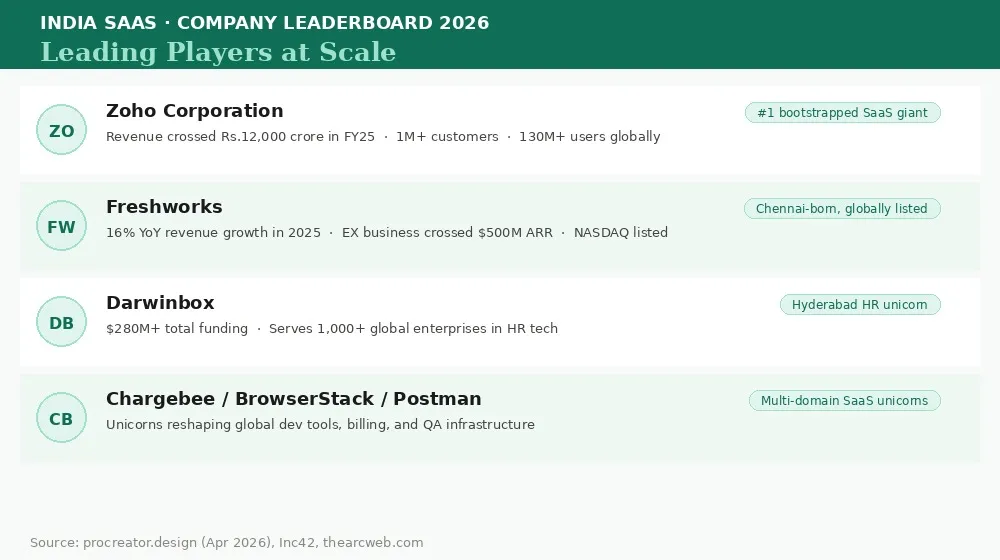Select the DB circular avatar icon
Screen dimensions: 1000x560
61,322
